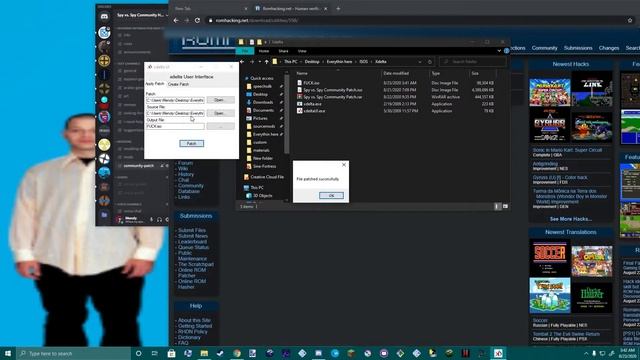Click OK in the patched successfully dialog

[x=331, y=196]
